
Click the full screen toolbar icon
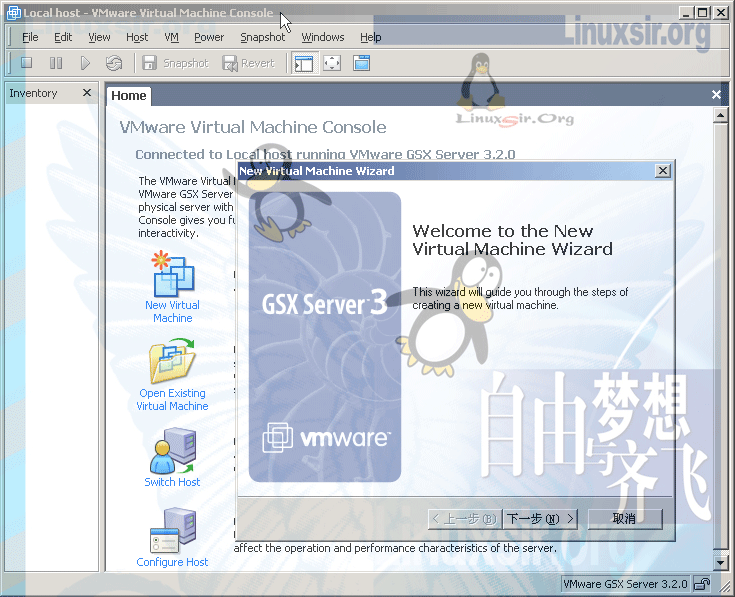click(x=332, y=63)
